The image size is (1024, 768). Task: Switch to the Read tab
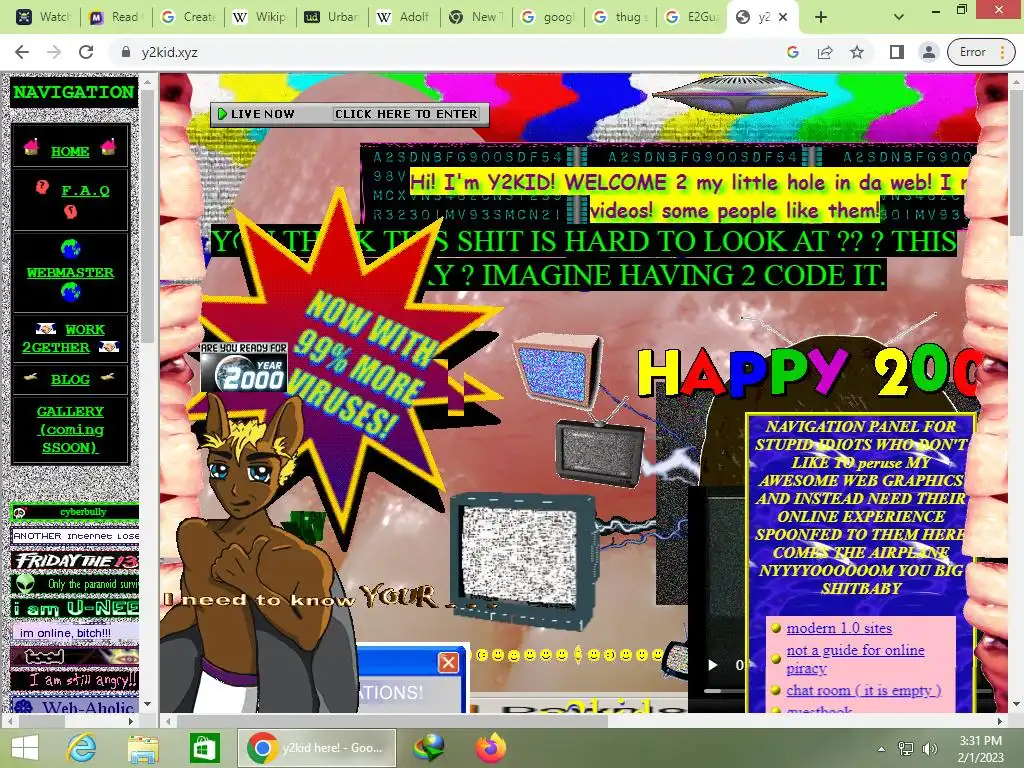[x=116, y=17]
